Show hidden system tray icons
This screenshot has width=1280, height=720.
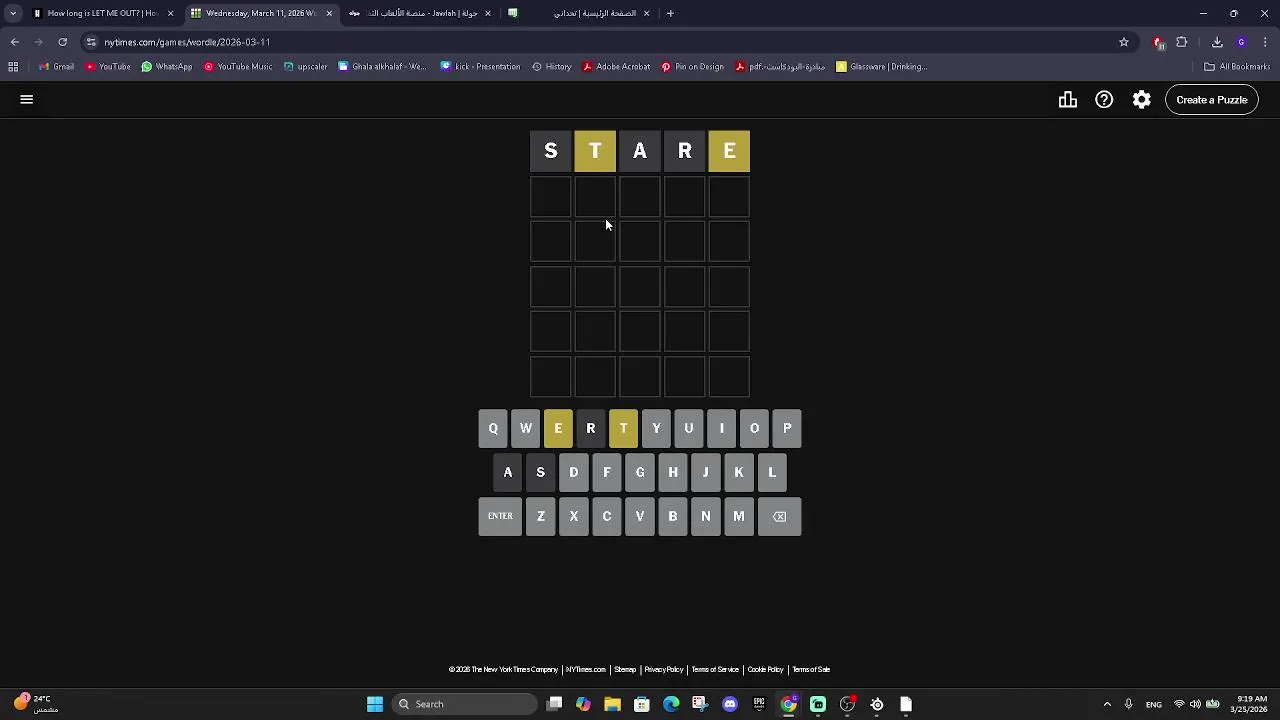[x=1107, y=704]
